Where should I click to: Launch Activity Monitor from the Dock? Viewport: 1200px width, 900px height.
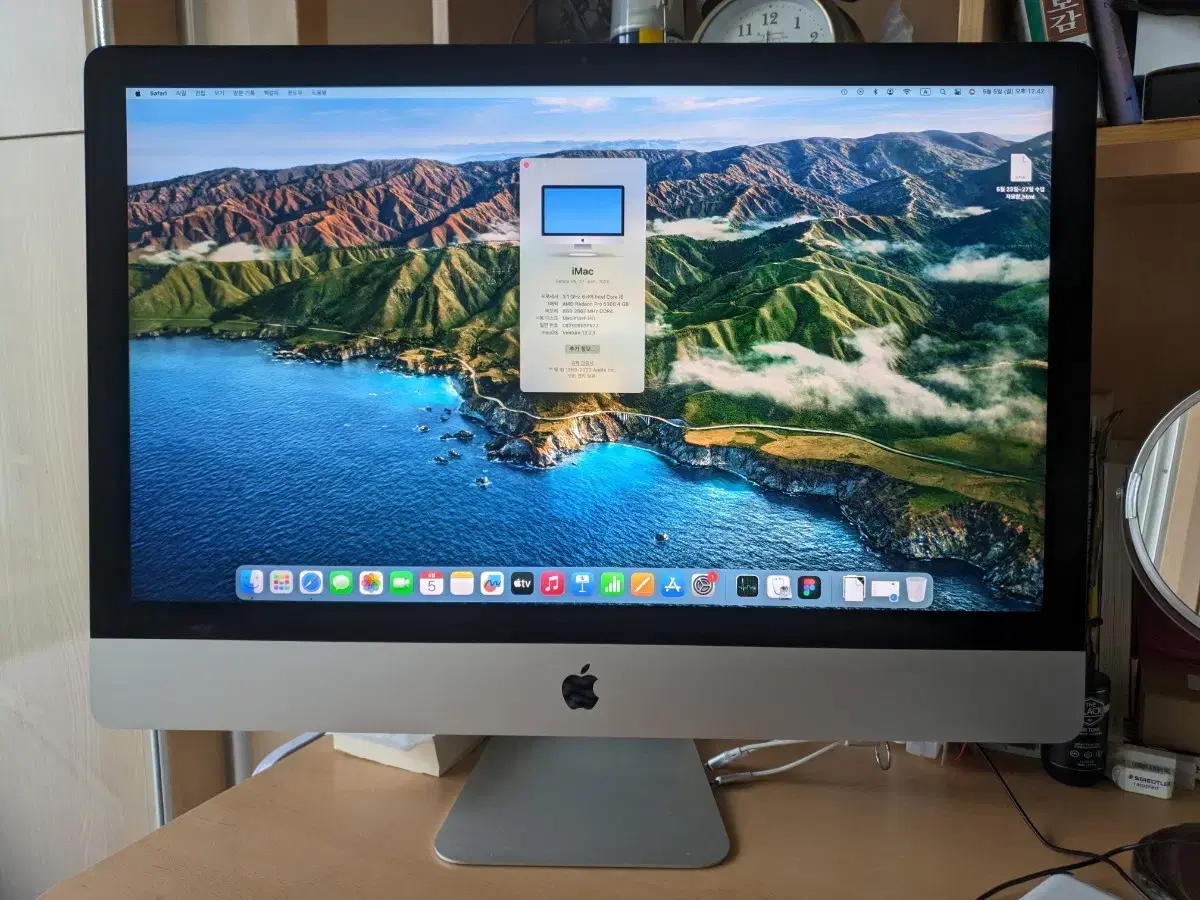click(x=748, y=586)
